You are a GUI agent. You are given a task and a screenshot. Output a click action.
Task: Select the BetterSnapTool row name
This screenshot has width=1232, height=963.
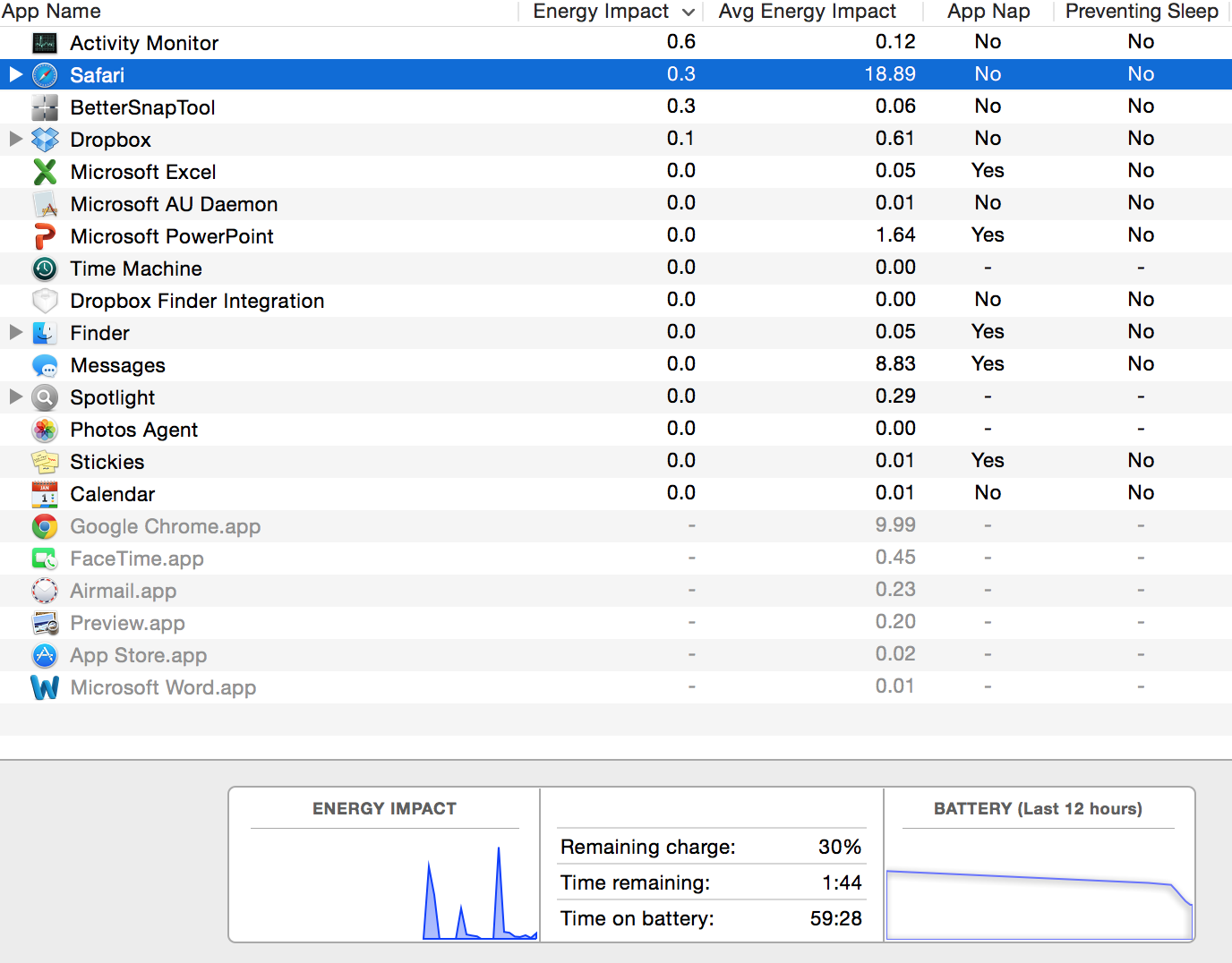(142, 107)
